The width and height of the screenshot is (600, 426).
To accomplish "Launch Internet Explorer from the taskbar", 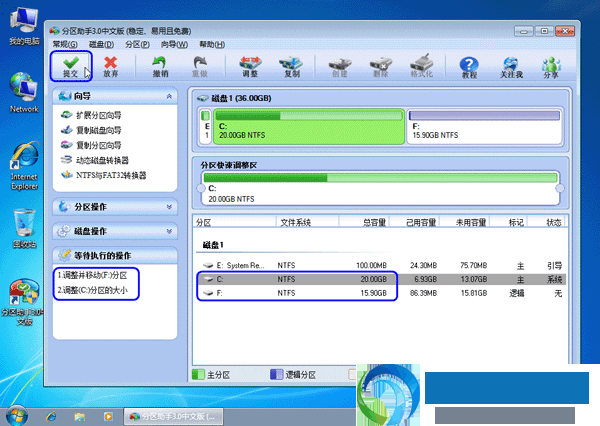I will point(51,416).
